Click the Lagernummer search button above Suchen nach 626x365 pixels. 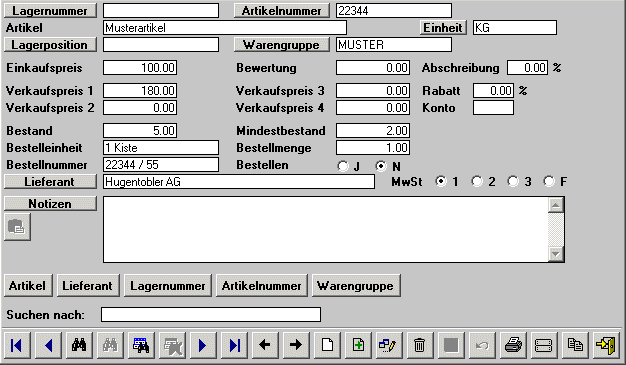click(168, 286)
